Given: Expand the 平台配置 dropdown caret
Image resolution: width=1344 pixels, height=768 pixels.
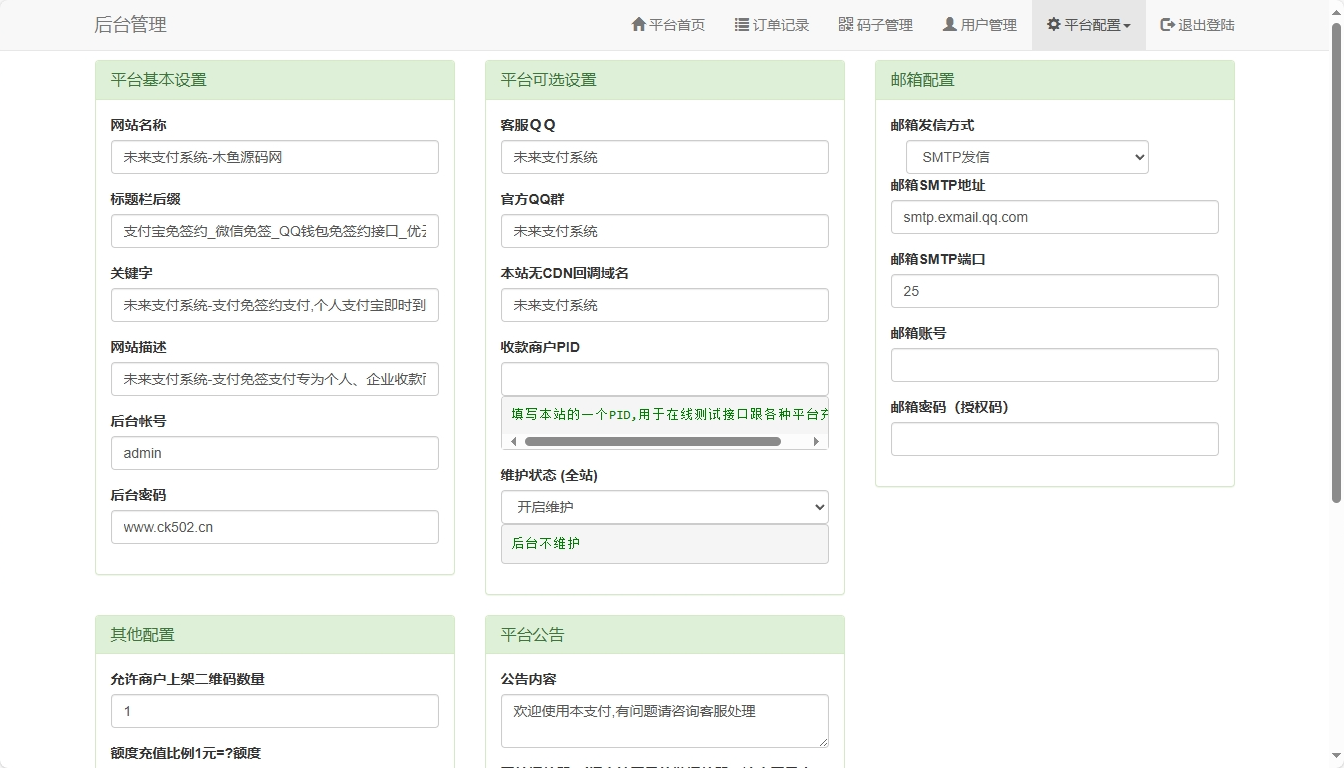Looking at the screenshot, I should coord(1127,26).
